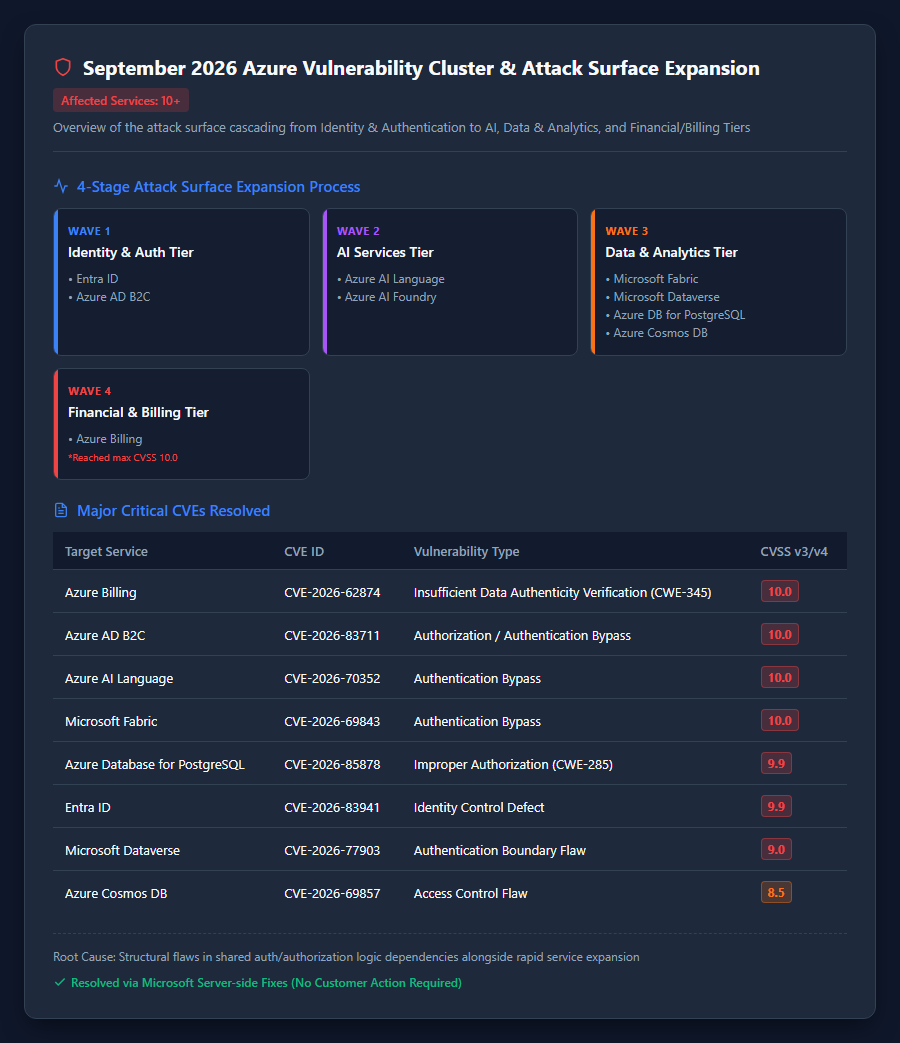Viewport: 900px width, 1043px height.
Task: Click the Microsoft Fabric table row
Action: click(x=450, y=721)
